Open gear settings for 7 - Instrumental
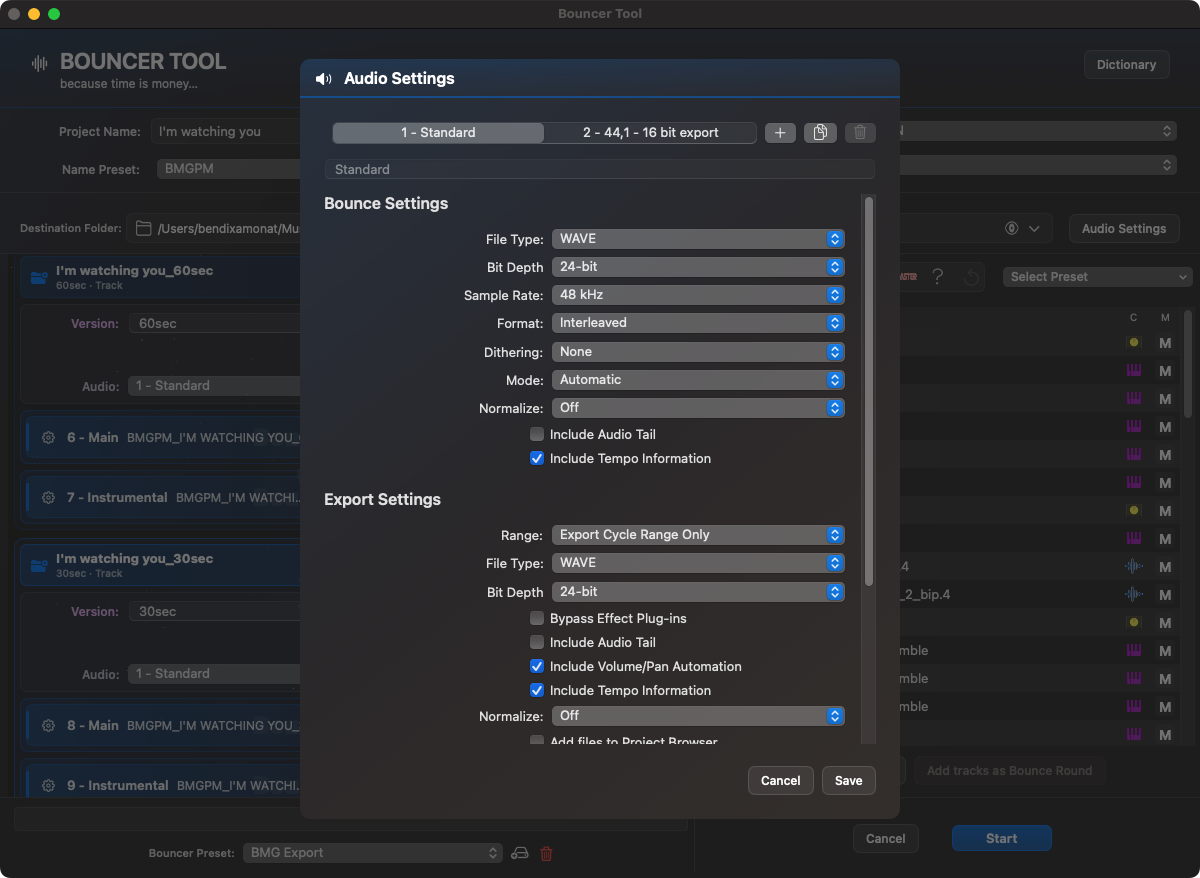This screenshot has height=878, width=1200. [x=48, y=498]
